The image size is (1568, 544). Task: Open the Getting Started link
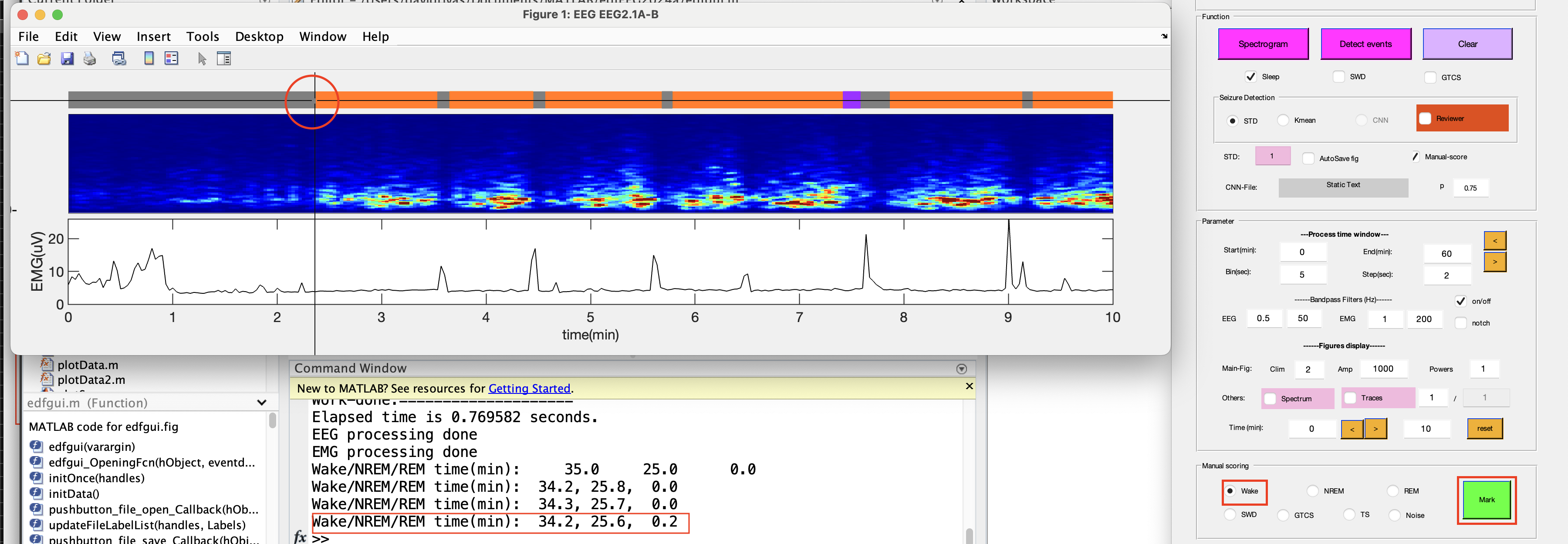[529, 388]
